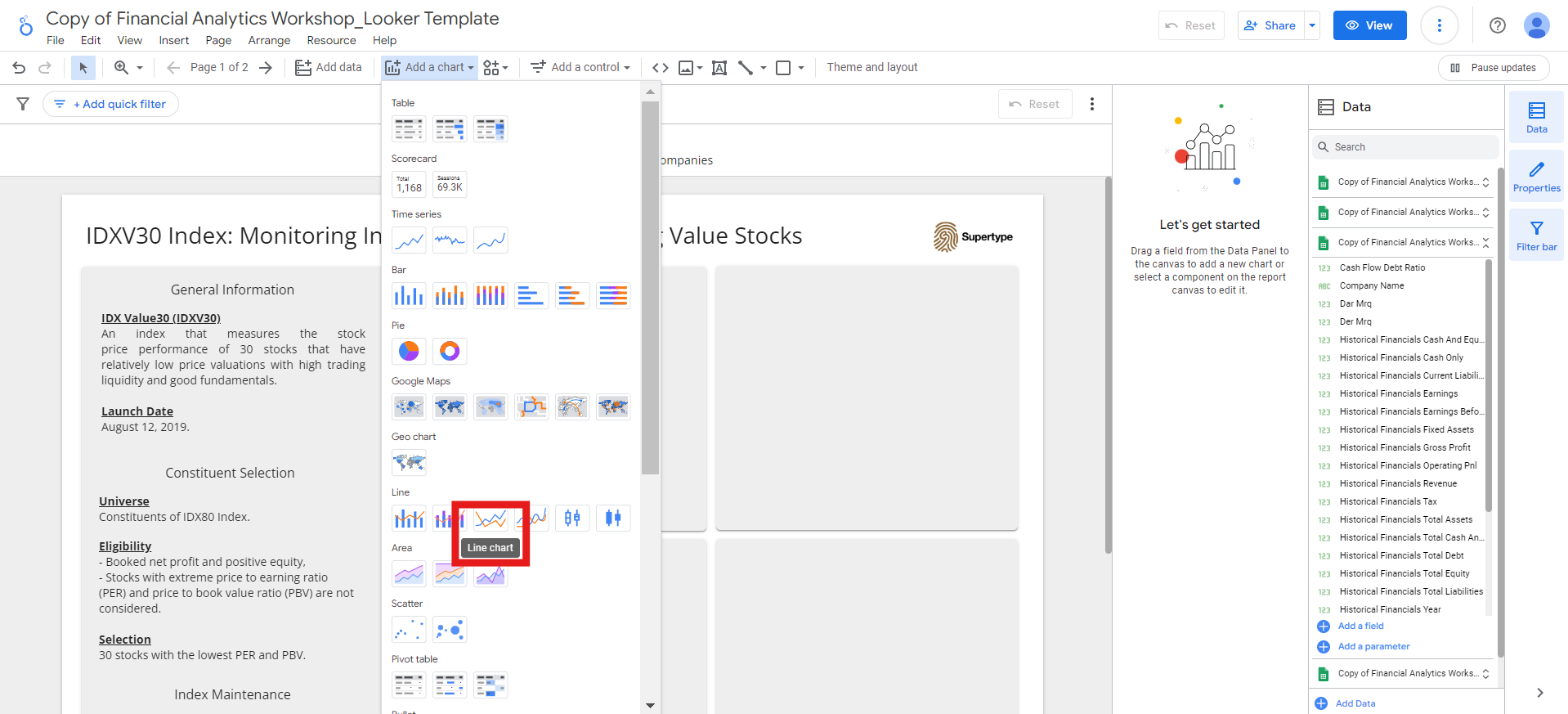Insert a horizontal Bar chart
This screenshot has width=1568, height=714.
[531, 296]
